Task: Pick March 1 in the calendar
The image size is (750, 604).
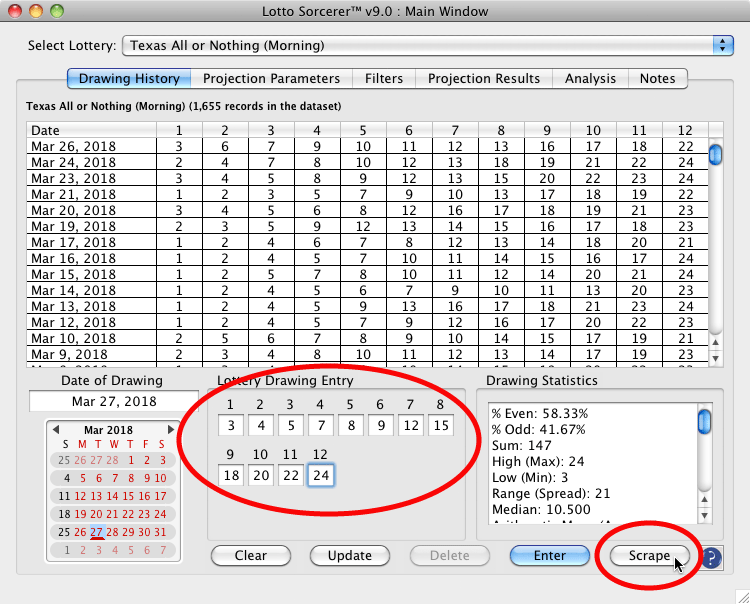Action: pos(131,460)
